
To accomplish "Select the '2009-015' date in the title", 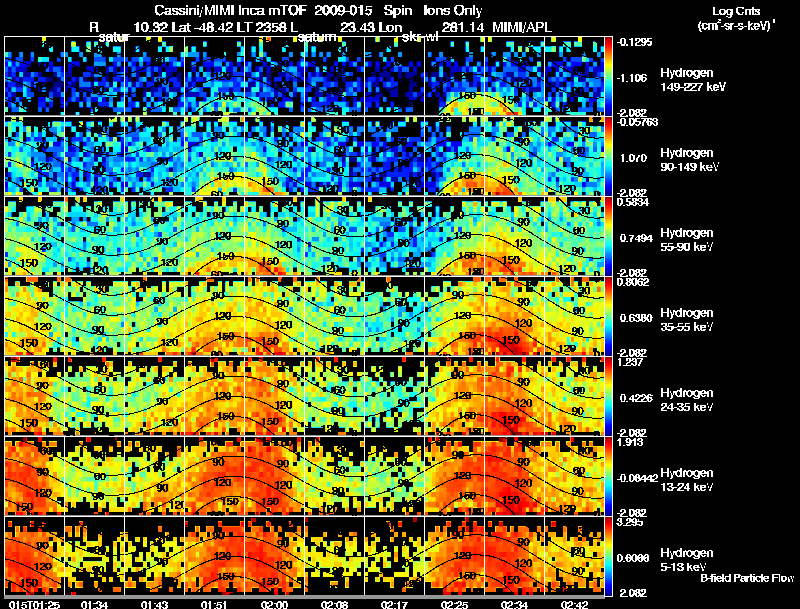I will coord(342,11).
